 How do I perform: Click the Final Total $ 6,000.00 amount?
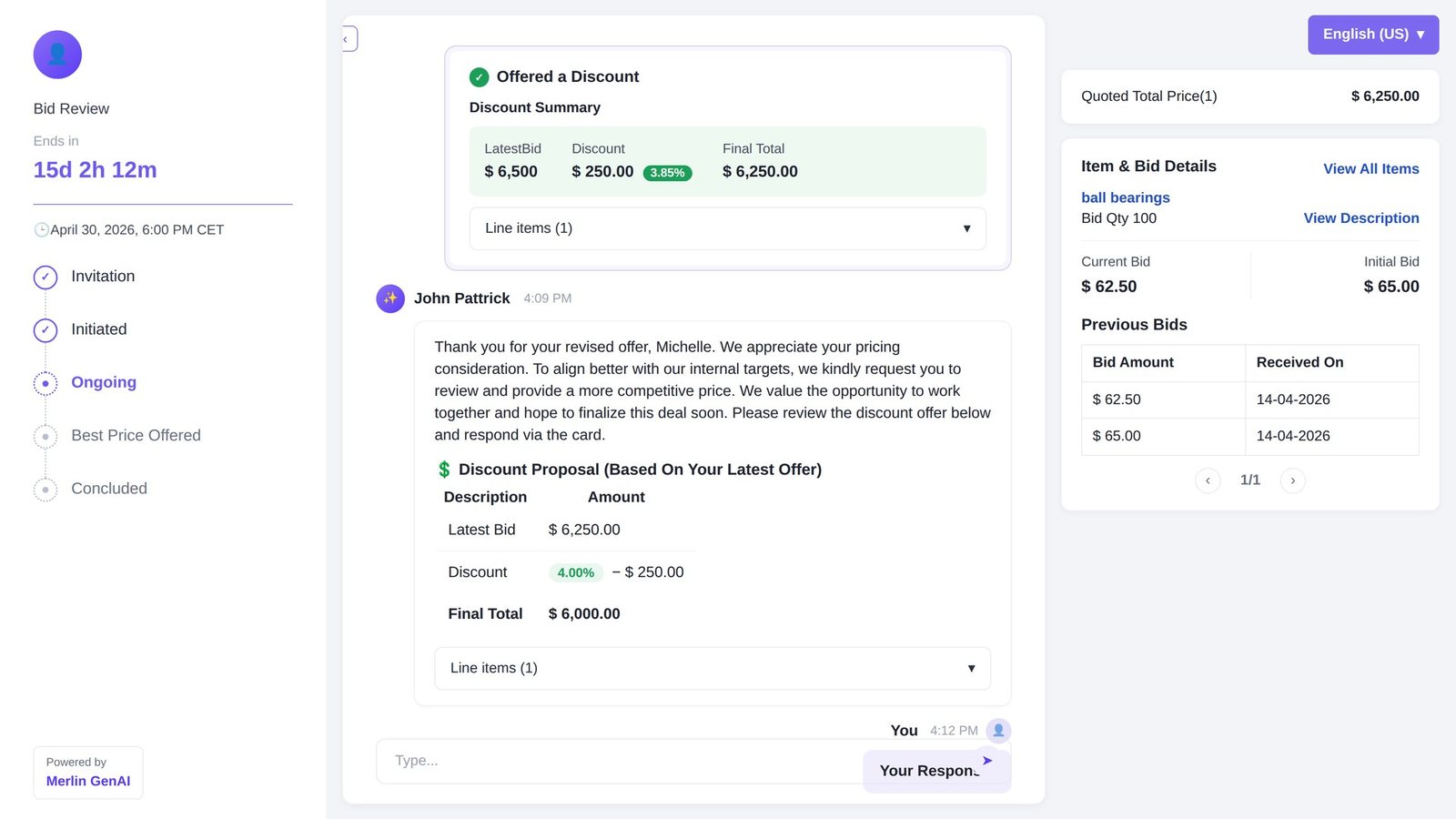583,614
